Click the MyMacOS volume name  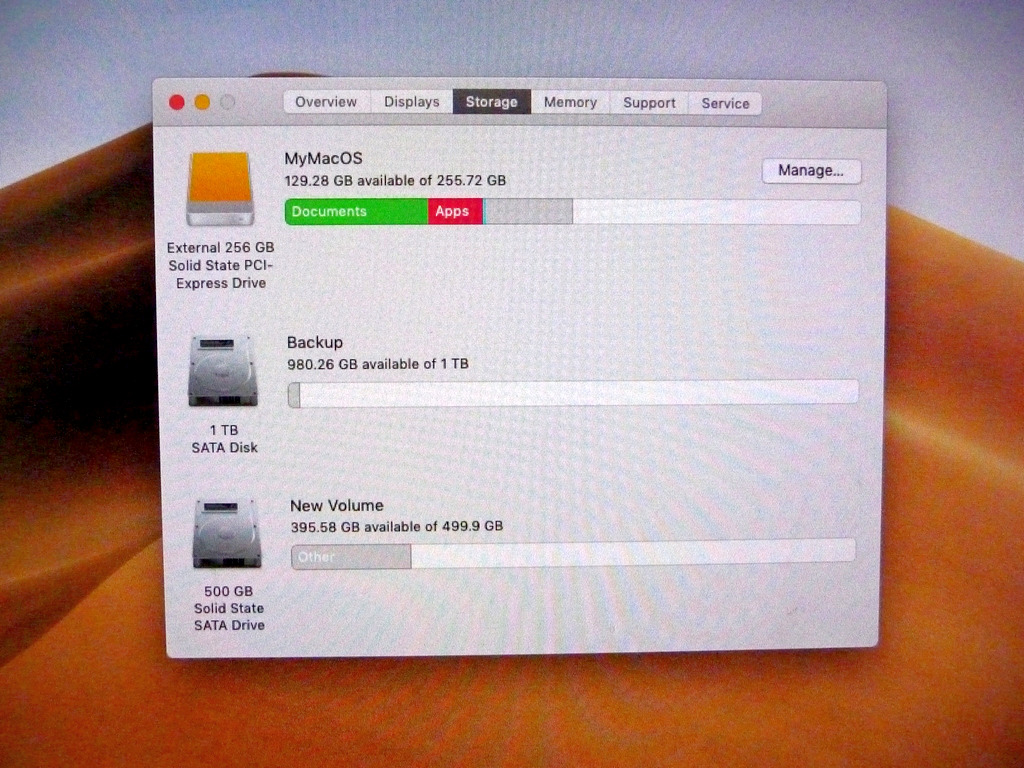coord(323,159)
